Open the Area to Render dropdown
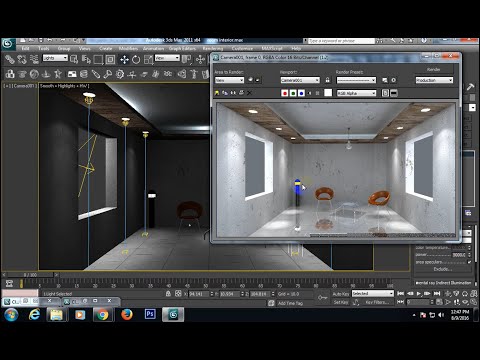 (x=229, y=80)
